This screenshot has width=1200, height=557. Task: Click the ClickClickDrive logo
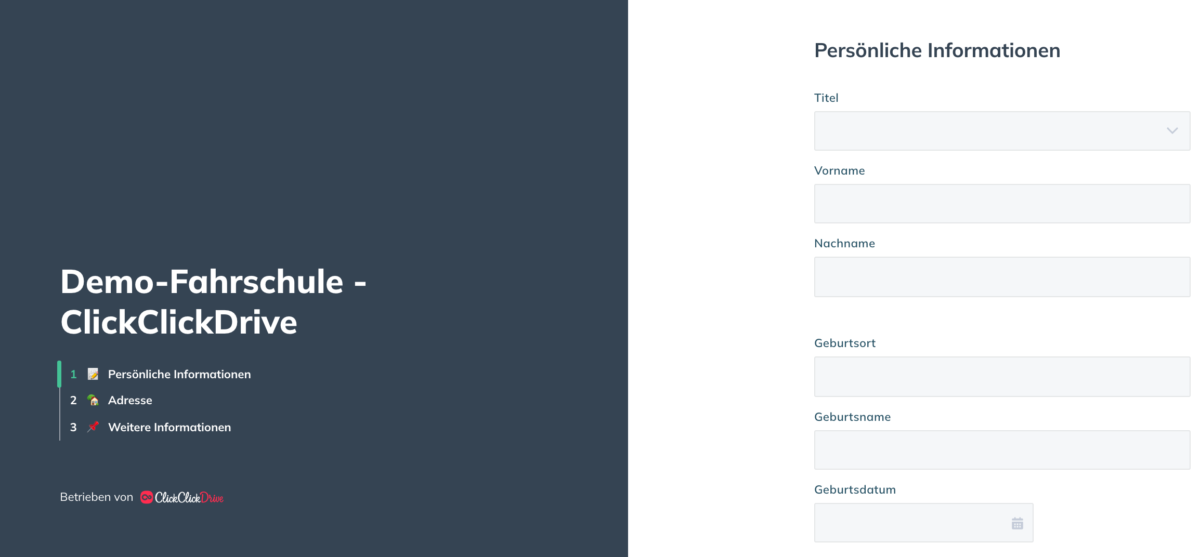[182, 497]
